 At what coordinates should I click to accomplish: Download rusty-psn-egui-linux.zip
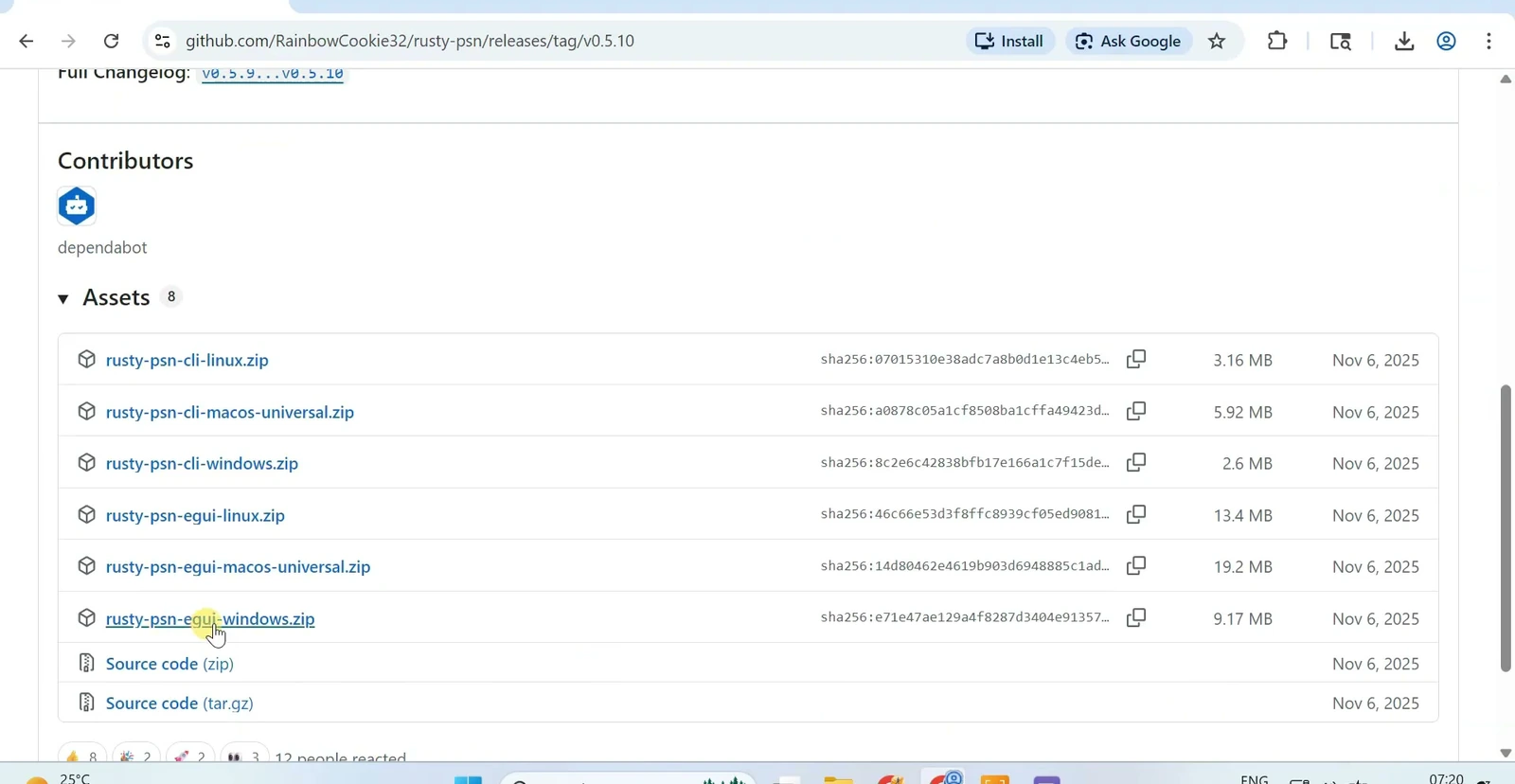pyautogui.click(x=195, y=515)
